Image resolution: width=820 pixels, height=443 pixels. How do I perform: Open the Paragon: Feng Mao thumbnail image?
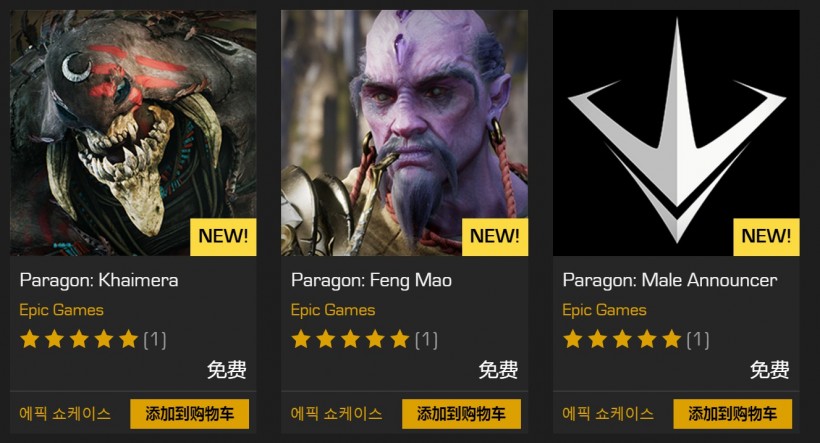pyautogui.click(x=404, y=133)
